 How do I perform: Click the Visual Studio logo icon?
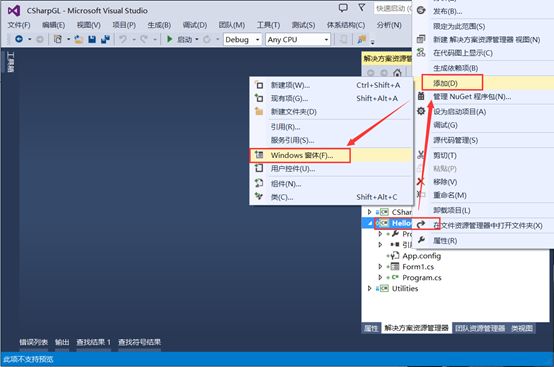(14, 11)
